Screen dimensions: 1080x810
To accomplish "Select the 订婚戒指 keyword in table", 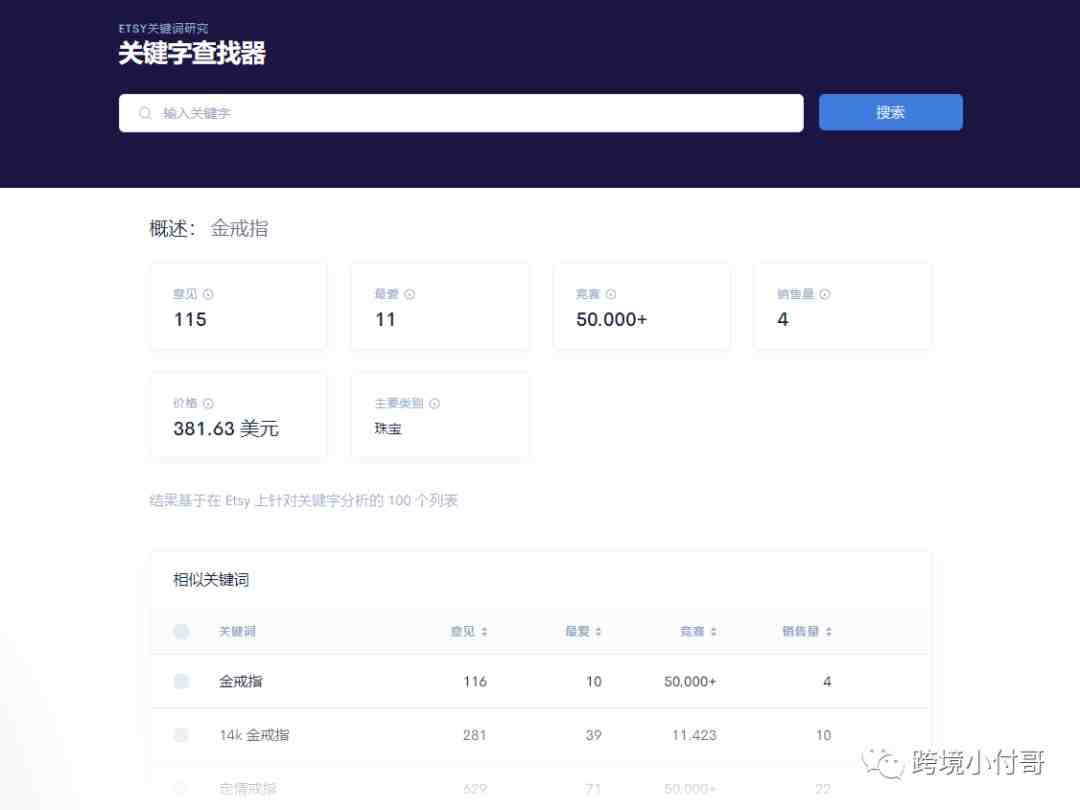I will pyautogui.click(x=247, y=789).
